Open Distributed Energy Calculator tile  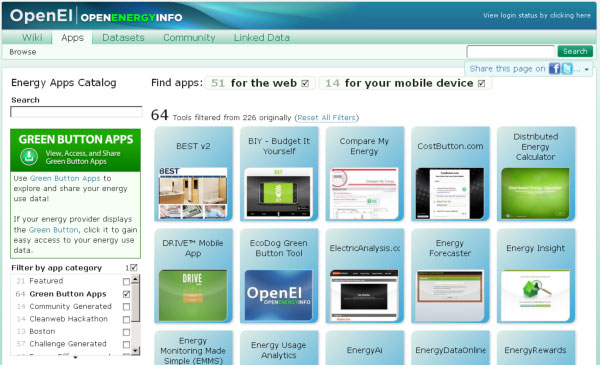pyautogui.click(x=536, y=174)
